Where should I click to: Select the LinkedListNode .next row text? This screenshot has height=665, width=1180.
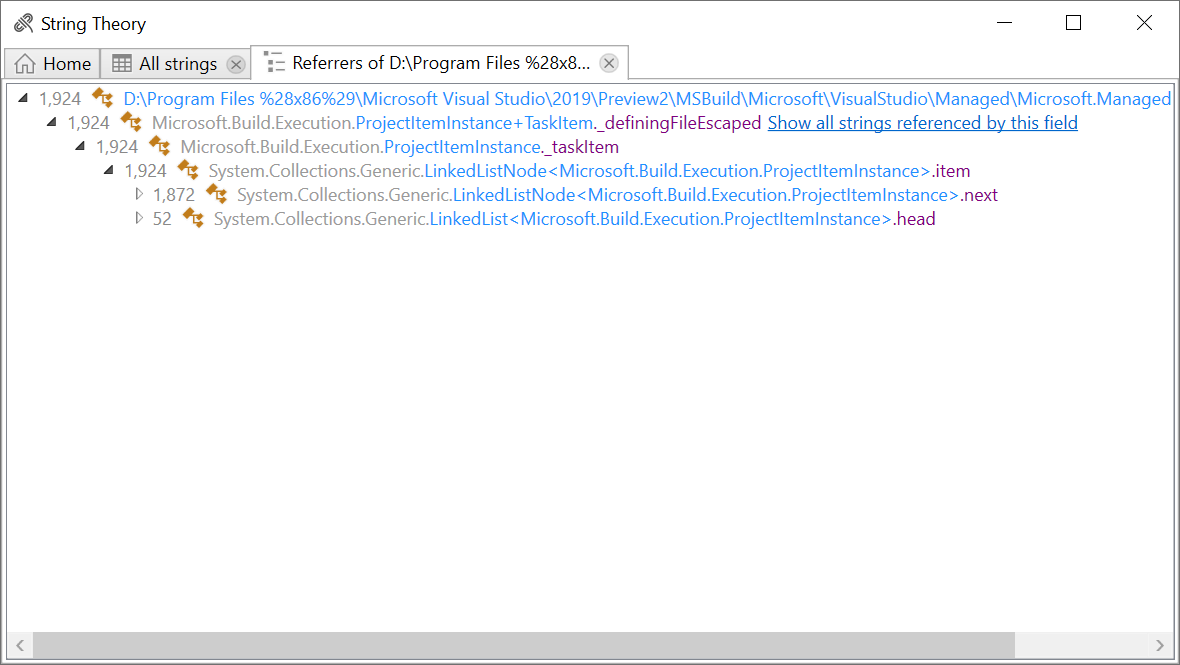[617, 195]
